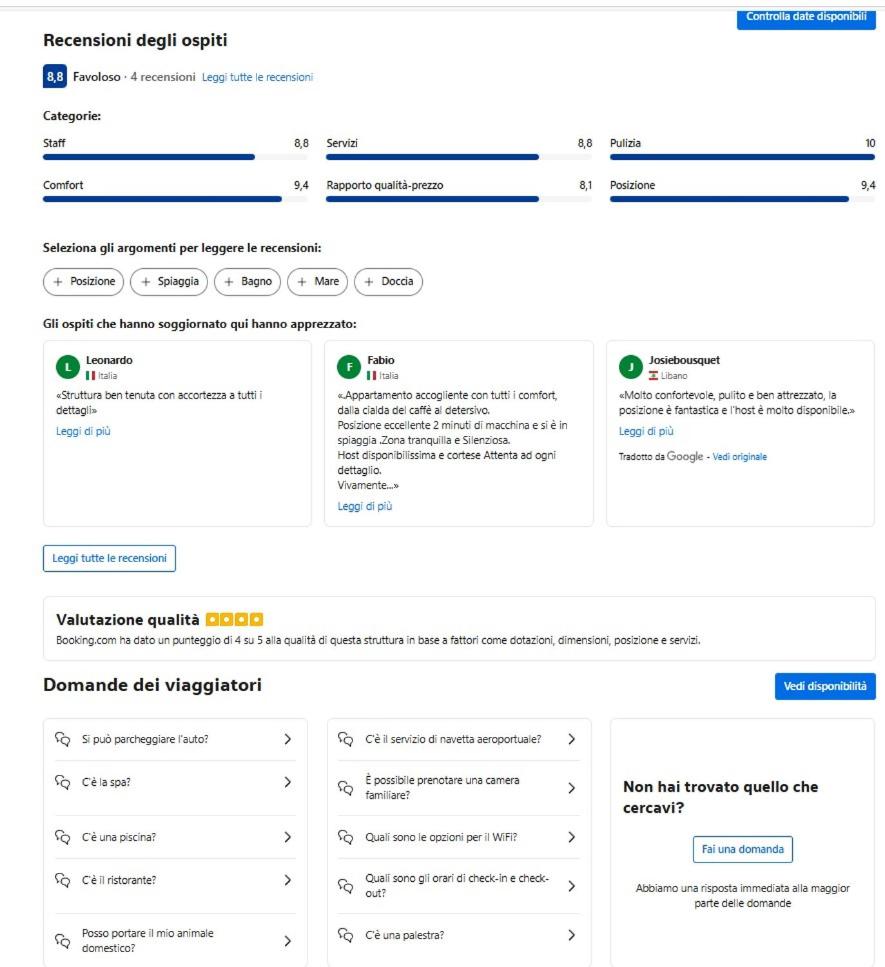Toggle the Doccia topic filter chip
The width and height of the screenshot is (885, 967).
(x=389, y=282)
